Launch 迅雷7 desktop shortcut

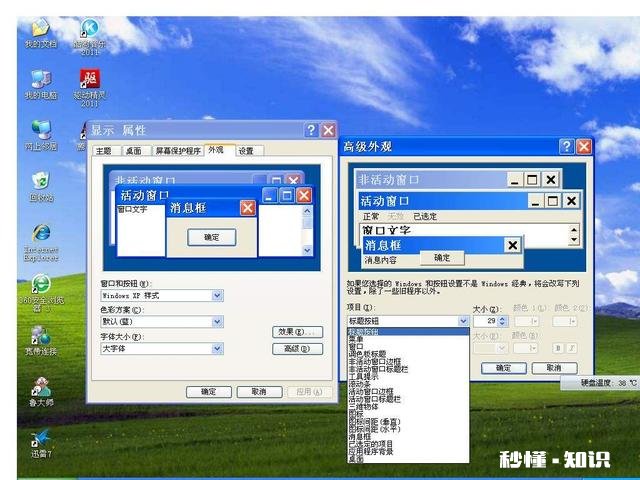40,440
